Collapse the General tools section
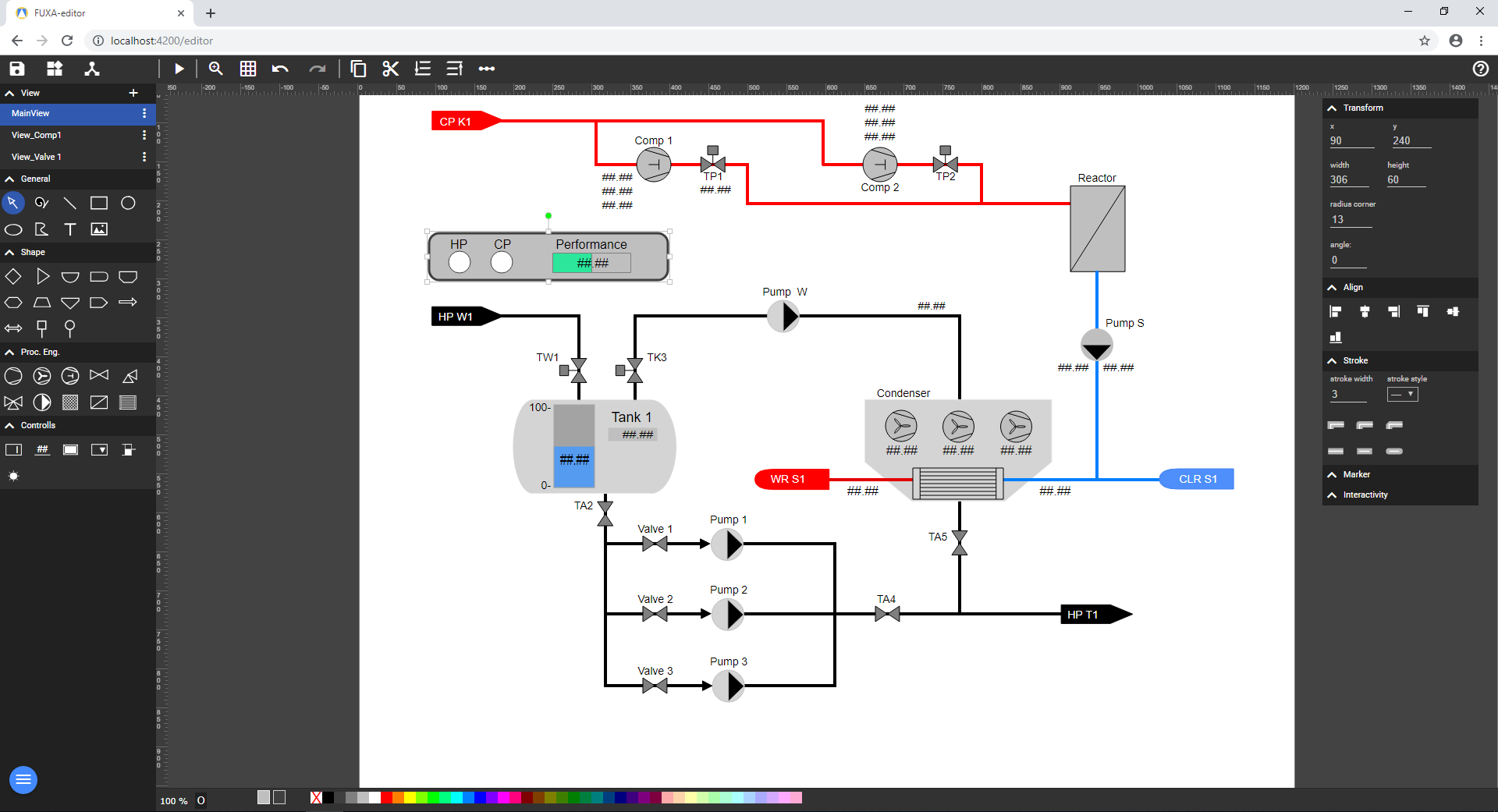This screenshot has width=1498, height=812. click(9, 179)
